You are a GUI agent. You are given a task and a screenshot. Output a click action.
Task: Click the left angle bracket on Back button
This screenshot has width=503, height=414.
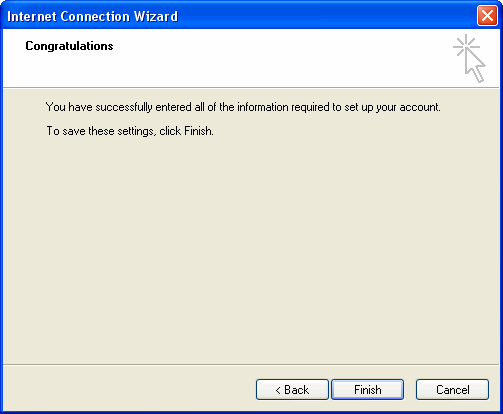[x=278, y=390]
